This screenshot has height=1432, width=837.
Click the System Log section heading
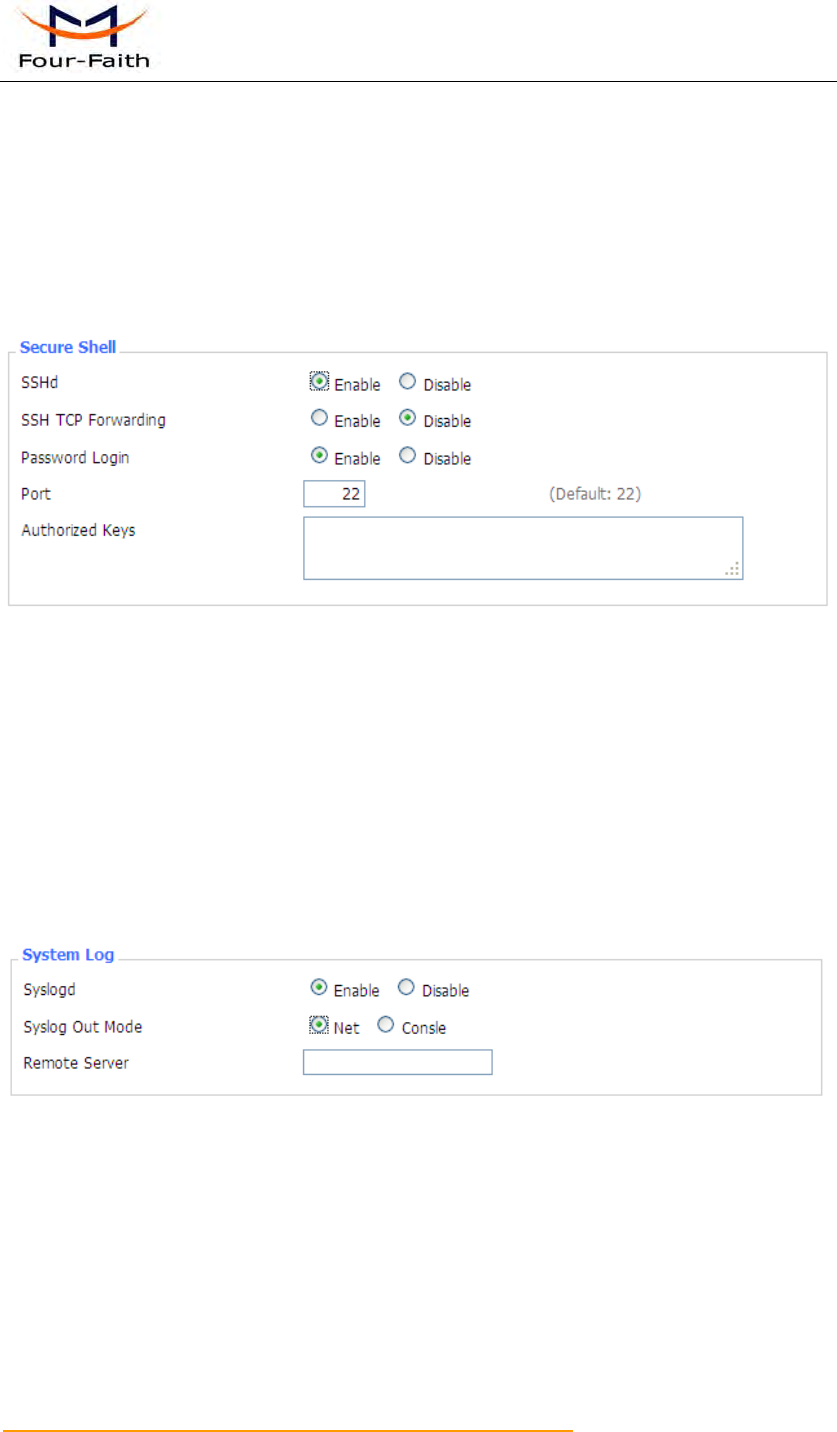(x=68, y=955)
